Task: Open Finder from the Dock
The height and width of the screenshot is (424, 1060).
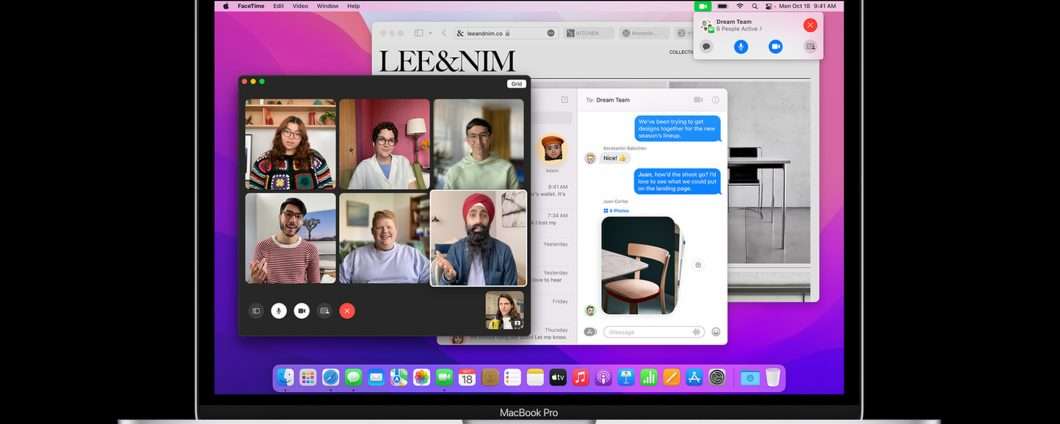Action: (x=285, y=377)
